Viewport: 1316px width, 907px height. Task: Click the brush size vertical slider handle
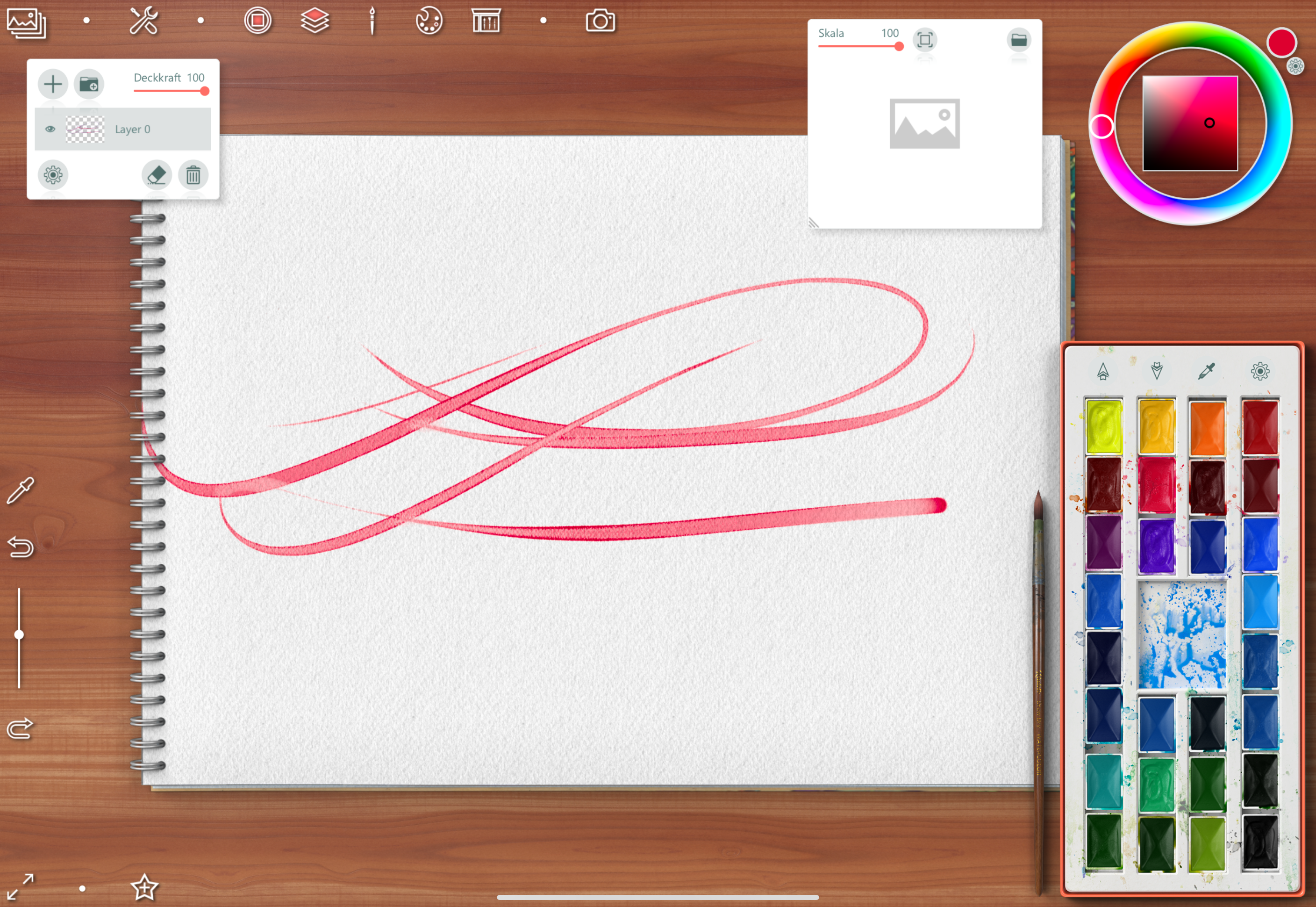[19, 635]
